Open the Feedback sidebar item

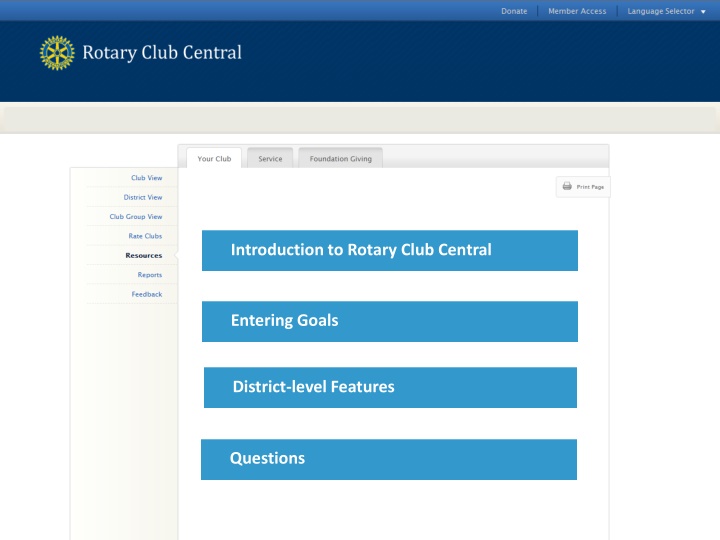[147, 294]
